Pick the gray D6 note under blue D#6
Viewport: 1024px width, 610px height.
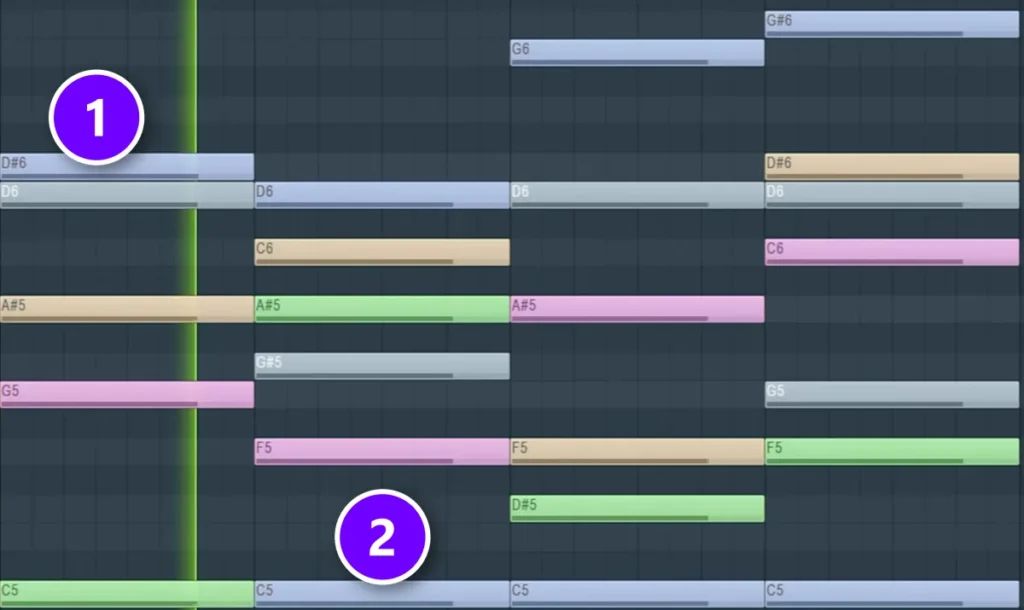point(127,195)
